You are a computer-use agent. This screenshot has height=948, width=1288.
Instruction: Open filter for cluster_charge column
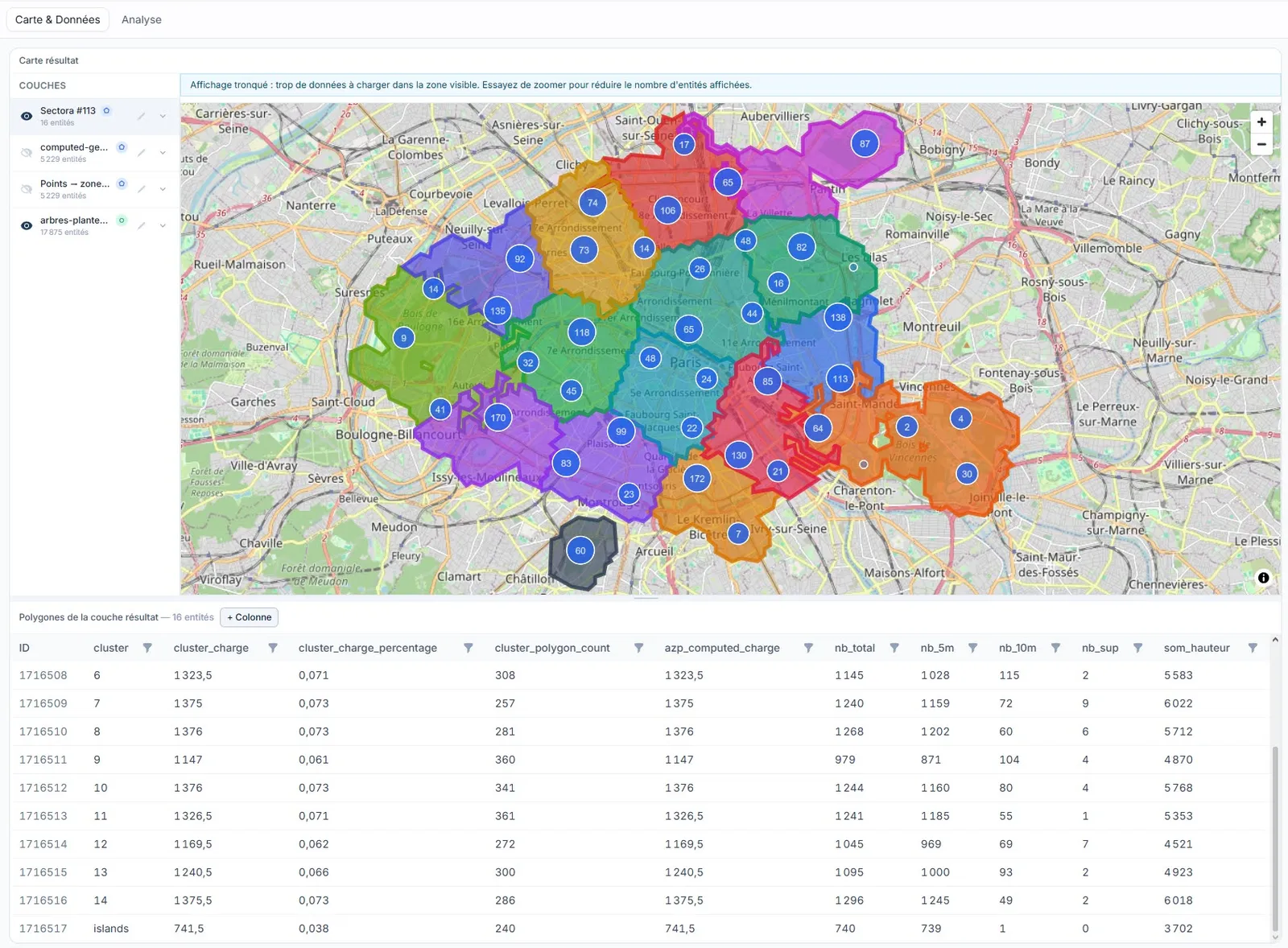(x=273, y=648)
